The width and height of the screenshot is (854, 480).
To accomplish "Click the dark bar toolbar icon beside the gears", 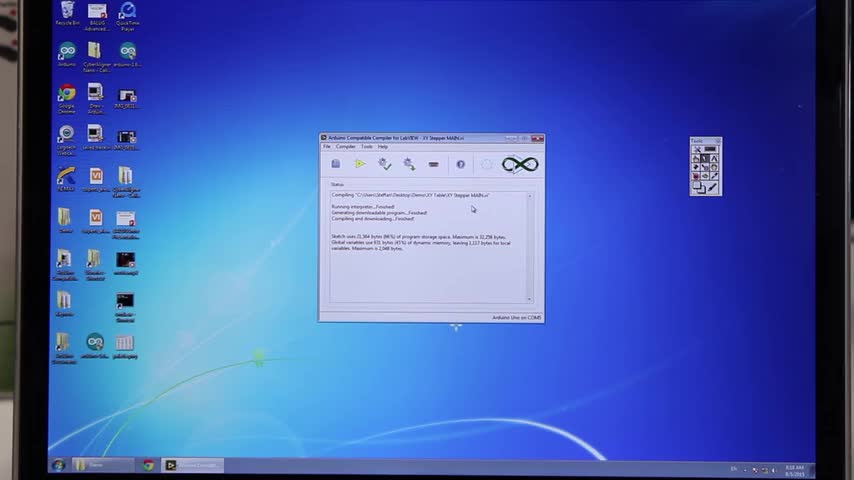I will pyautogui.click(x=434, y=164).
